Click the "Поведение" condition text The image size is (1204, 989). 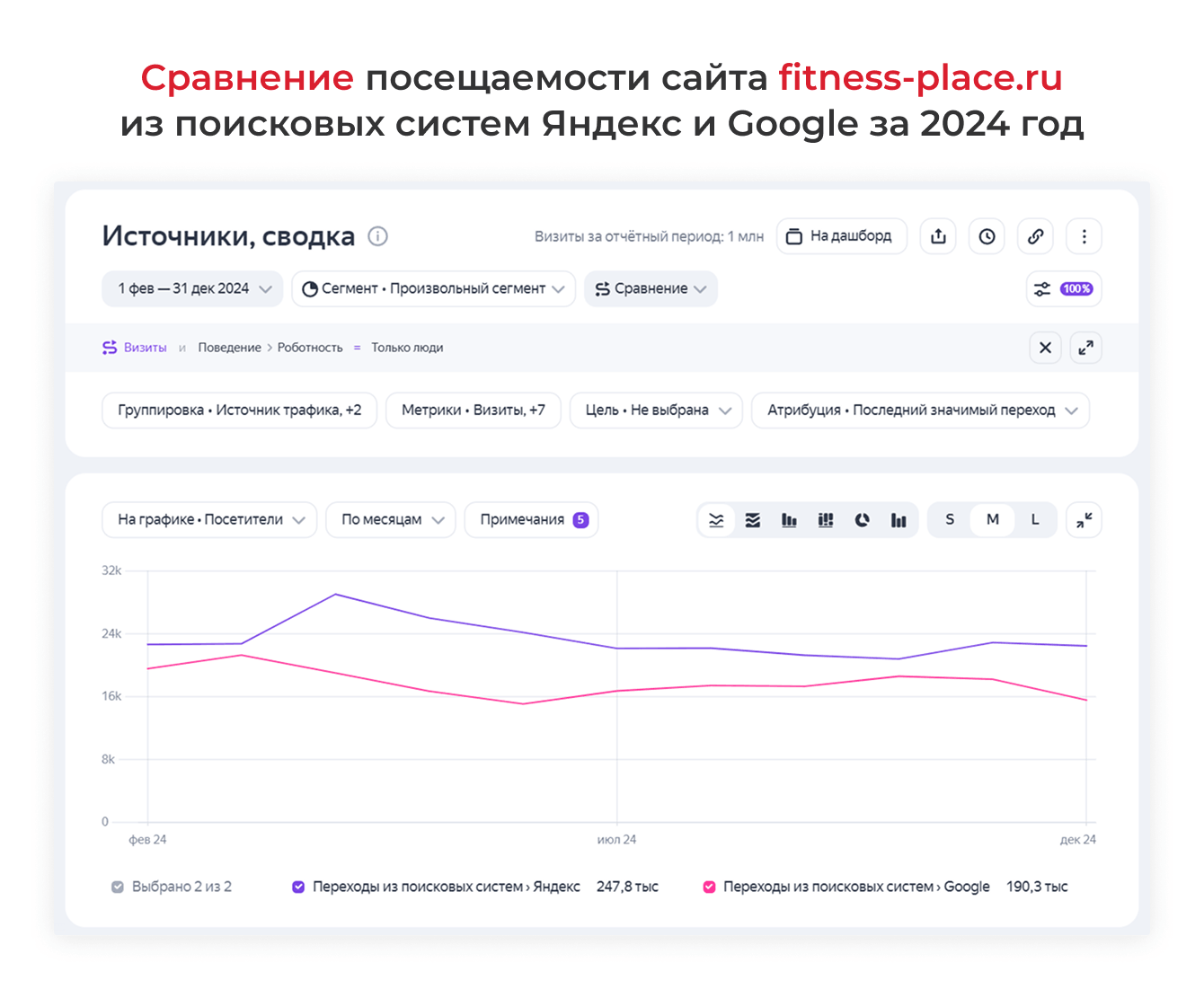point(229,348)
